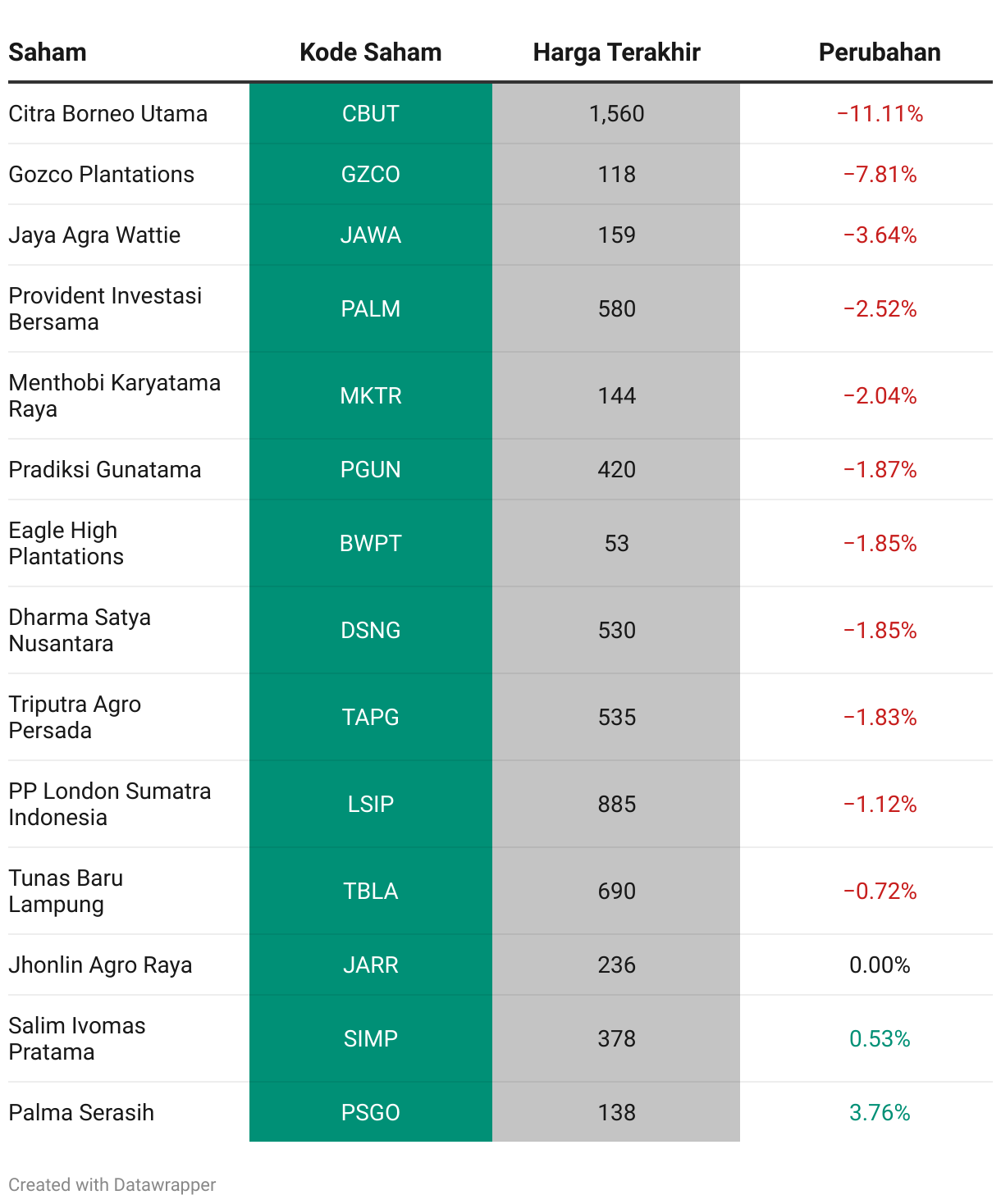Click the Jaya Agra Wattie name
The width and height of the screenshot is (1001, 1204).
point(94,235)
